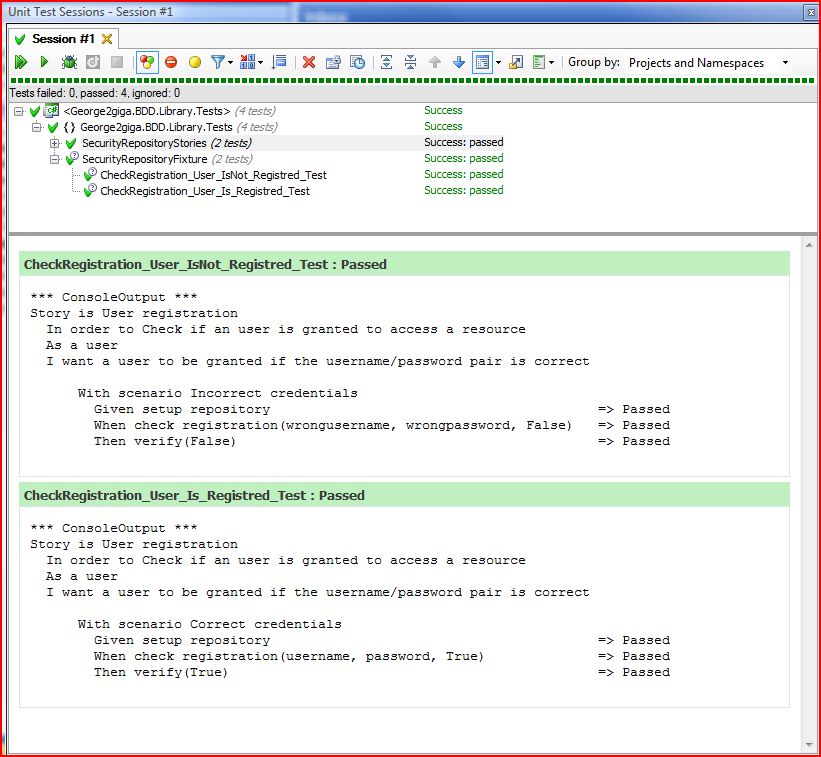Collapse the George2giga.BDD.Library.Tests namespace node
The height and width of the screenshot is (757, 821).
(36, 127)
